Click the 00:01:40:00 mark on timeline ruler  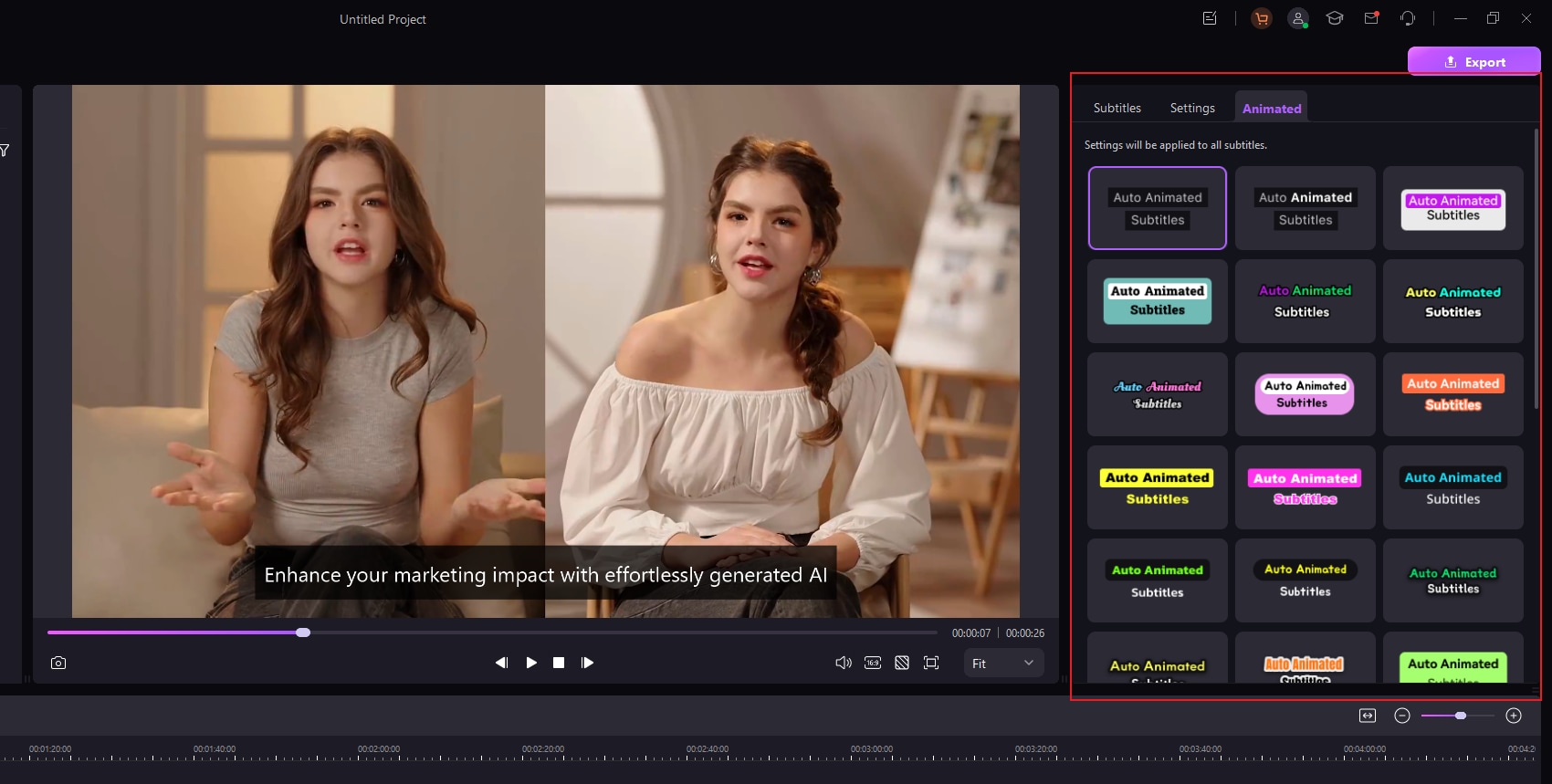click(x=215, y=749)
